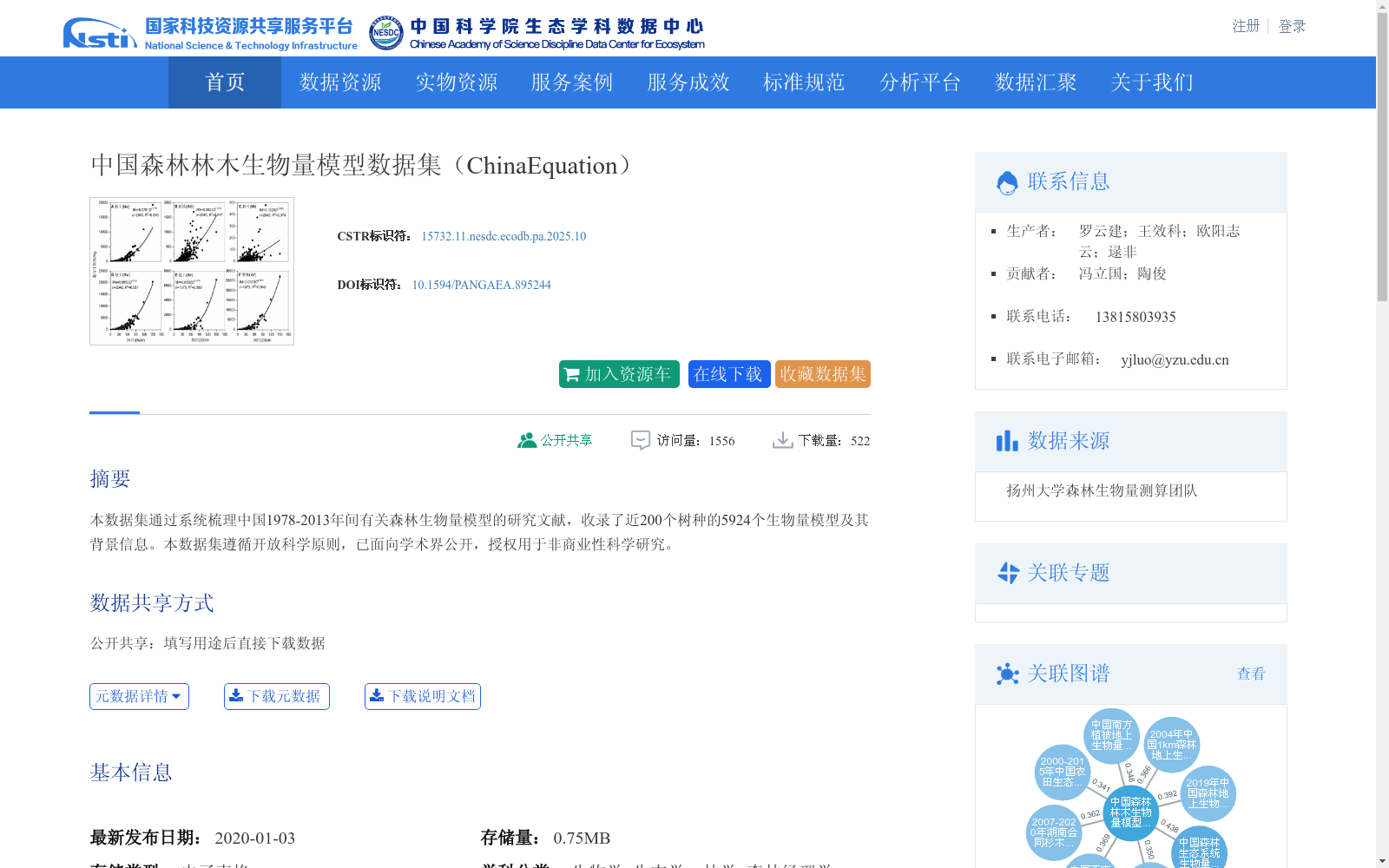1389x868 pixels.
Task: Click the 中国南方植被地上生物量 graph node
Action: click(x=1111, y=735)
